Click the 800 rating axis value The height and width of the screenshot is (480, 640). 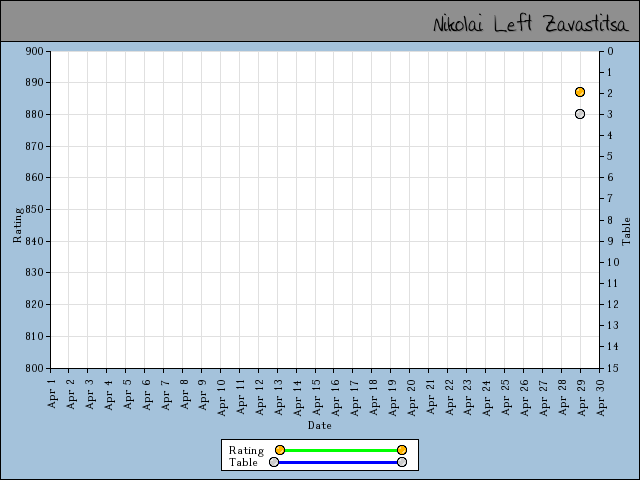[x=34, y=368]
